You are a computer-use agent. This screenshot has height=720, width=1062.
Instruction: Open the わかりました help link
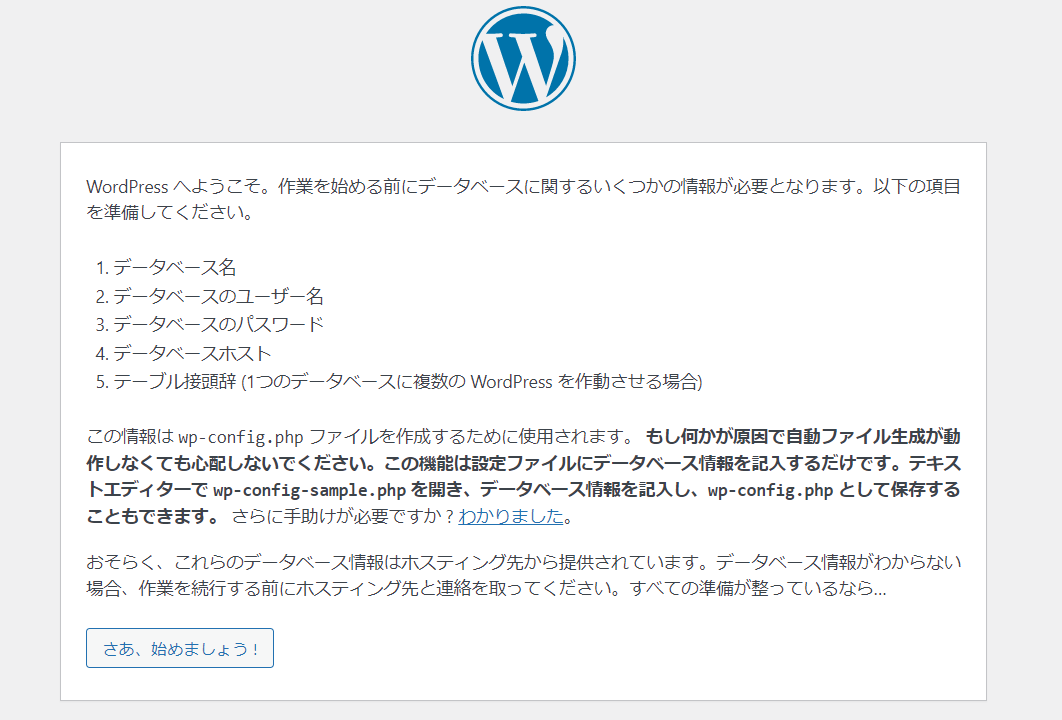tap(511, 517)
